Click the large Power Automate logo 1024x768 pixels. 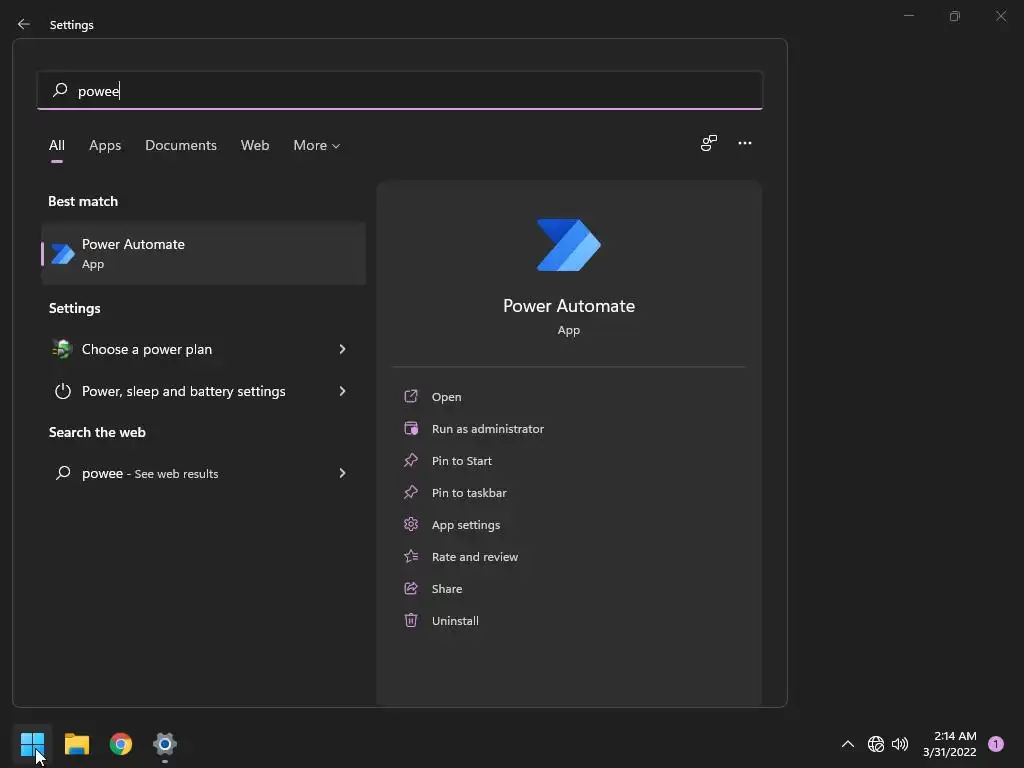[x=568, y=245]
